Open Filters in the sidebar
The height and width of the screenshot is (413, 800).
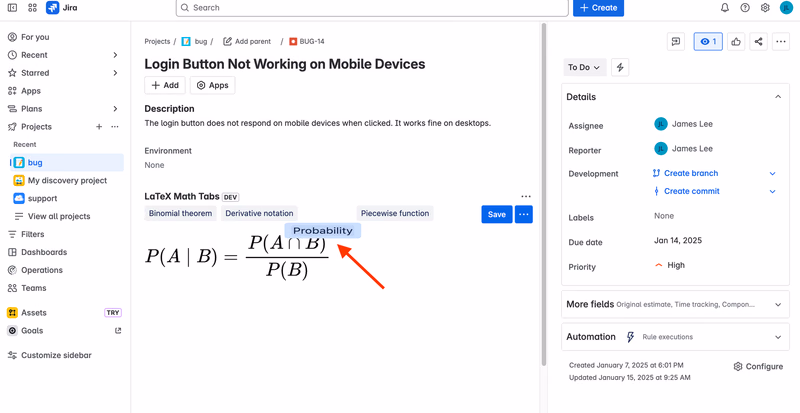pyautogui.click(x=33, y=234)
